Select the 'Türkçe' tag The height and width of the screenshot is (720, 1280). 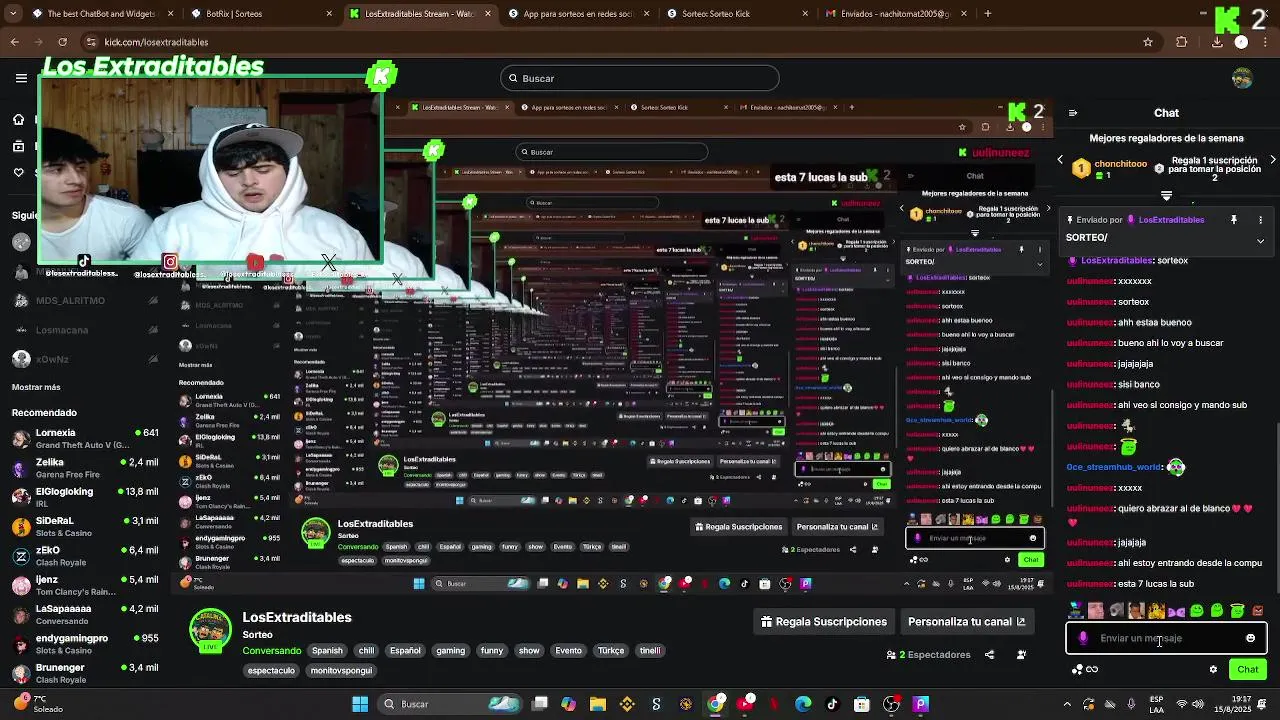click(611, 651)
